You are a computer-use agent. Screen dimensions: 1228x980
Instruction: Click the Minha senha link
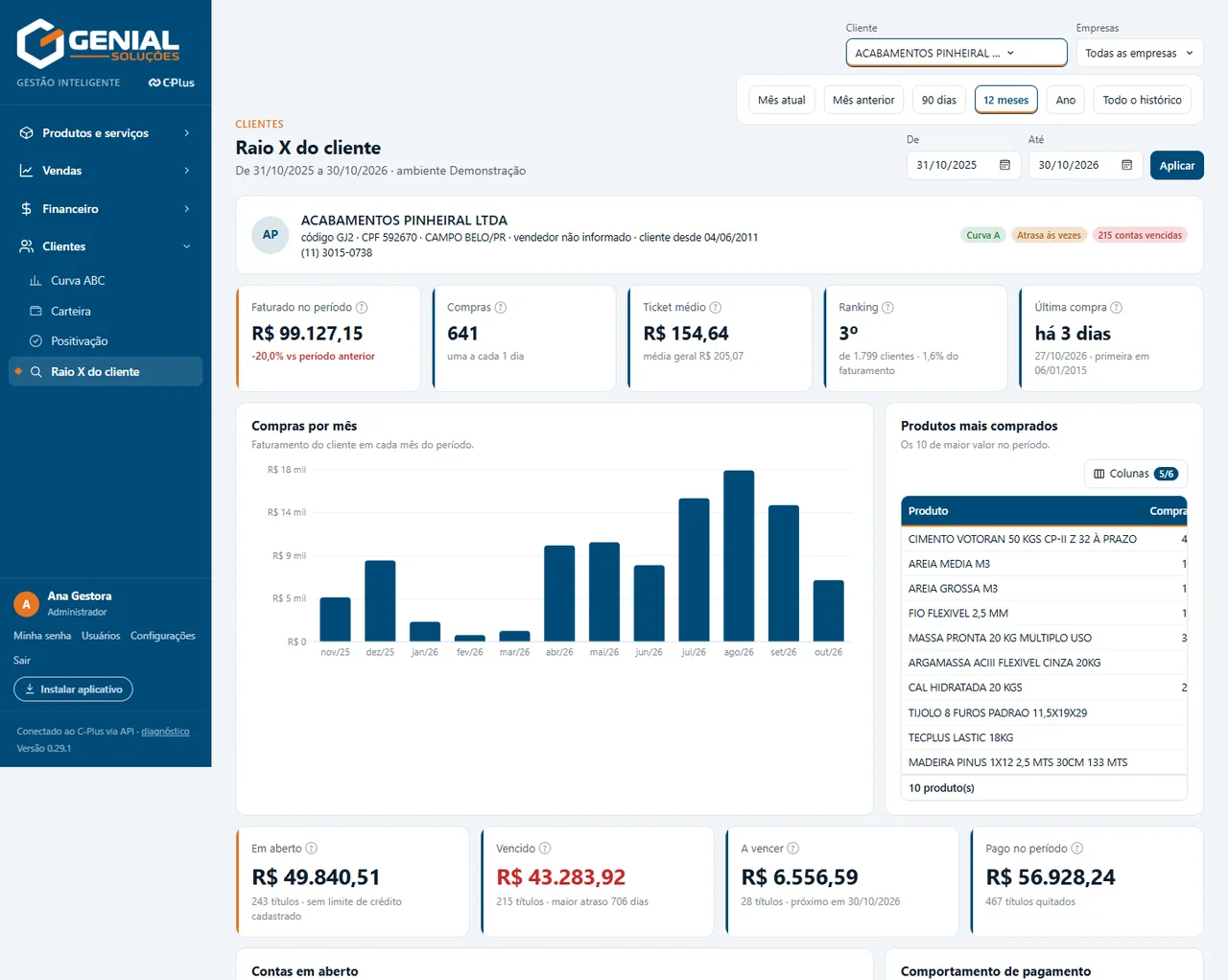tap(42, 636)
